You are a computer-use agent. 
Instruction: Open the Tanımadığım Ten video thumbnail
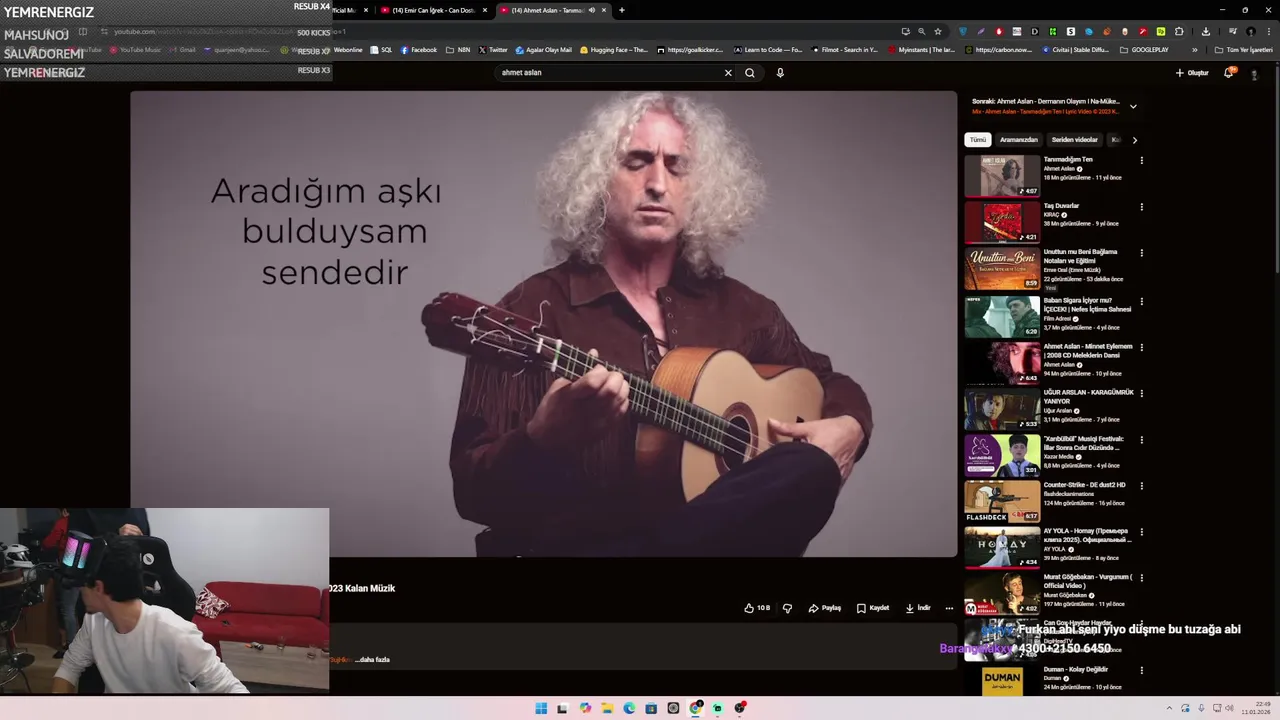1002,176
